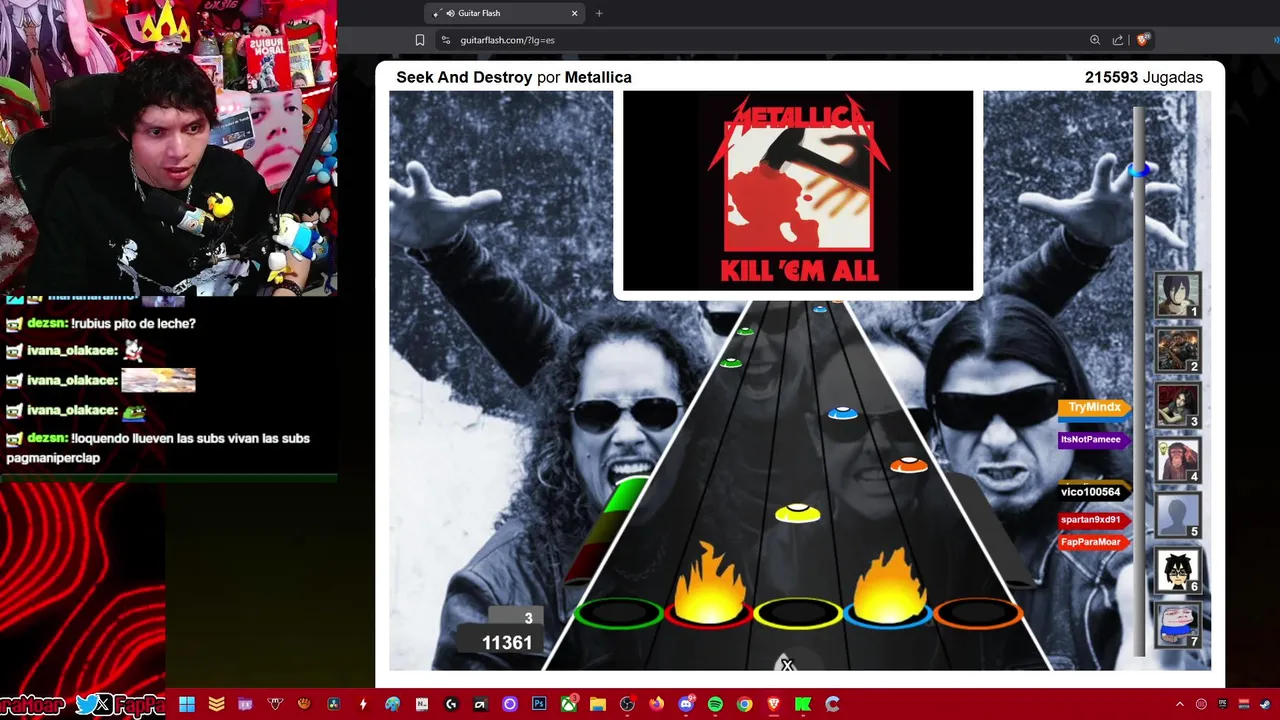The height and width of the screenshot is (720, 1280).
Task: Open File Explorer folder icon in taskbar
Action: [x=598, y=704]
